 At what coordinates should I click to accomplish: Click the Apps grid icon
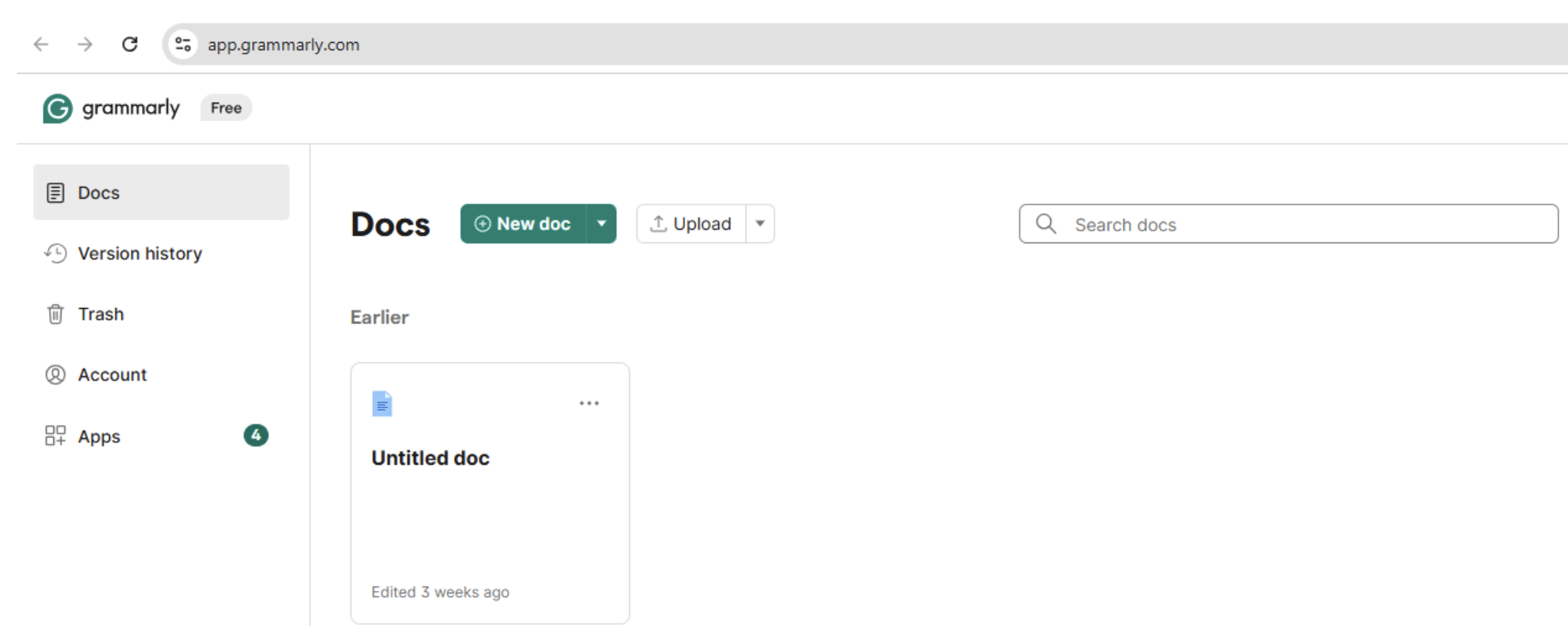click(x=55, y=437)
